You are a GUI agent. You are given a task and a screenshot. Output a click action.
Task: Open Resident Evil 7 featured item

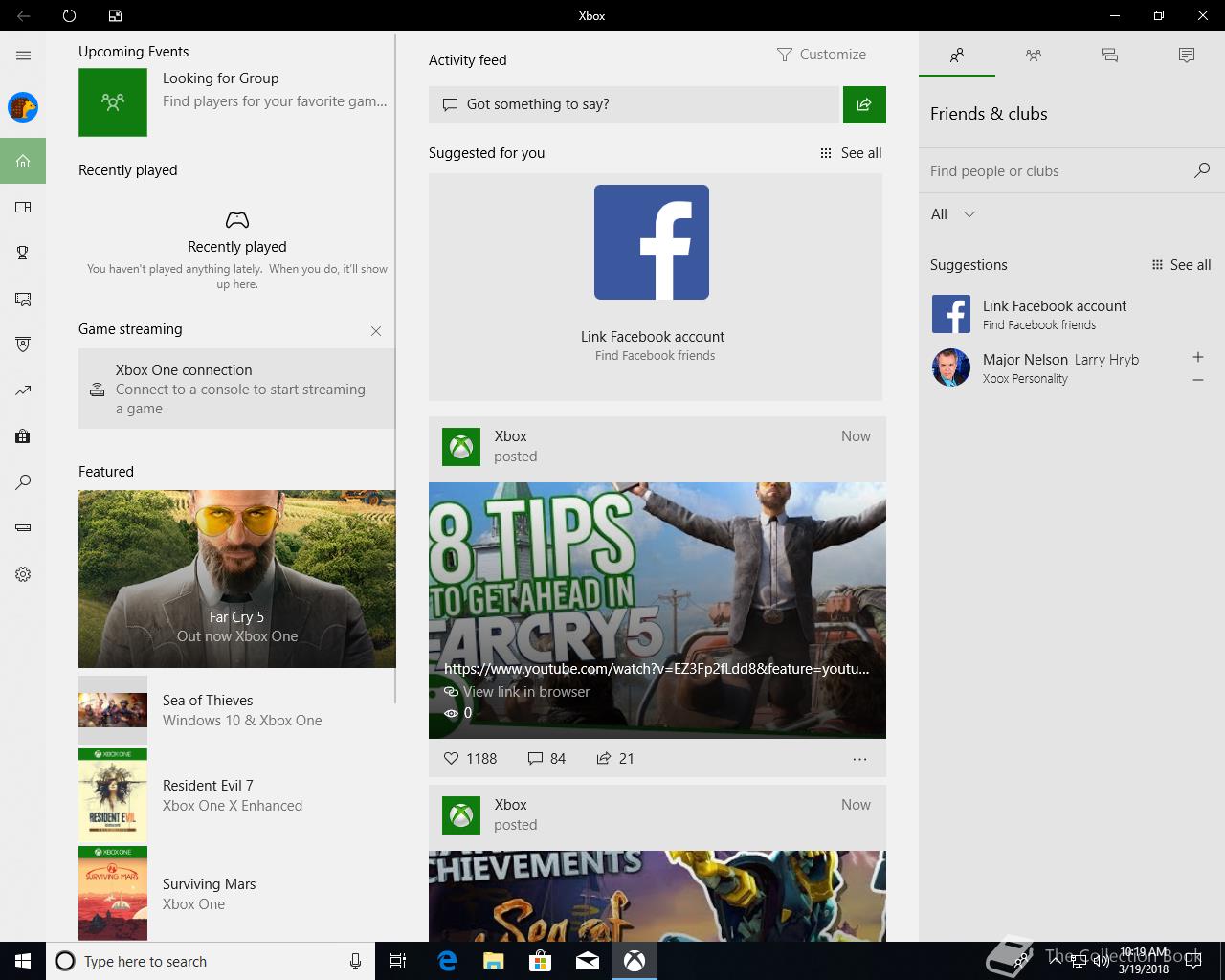pyautogui.click(x=236, y=795)
